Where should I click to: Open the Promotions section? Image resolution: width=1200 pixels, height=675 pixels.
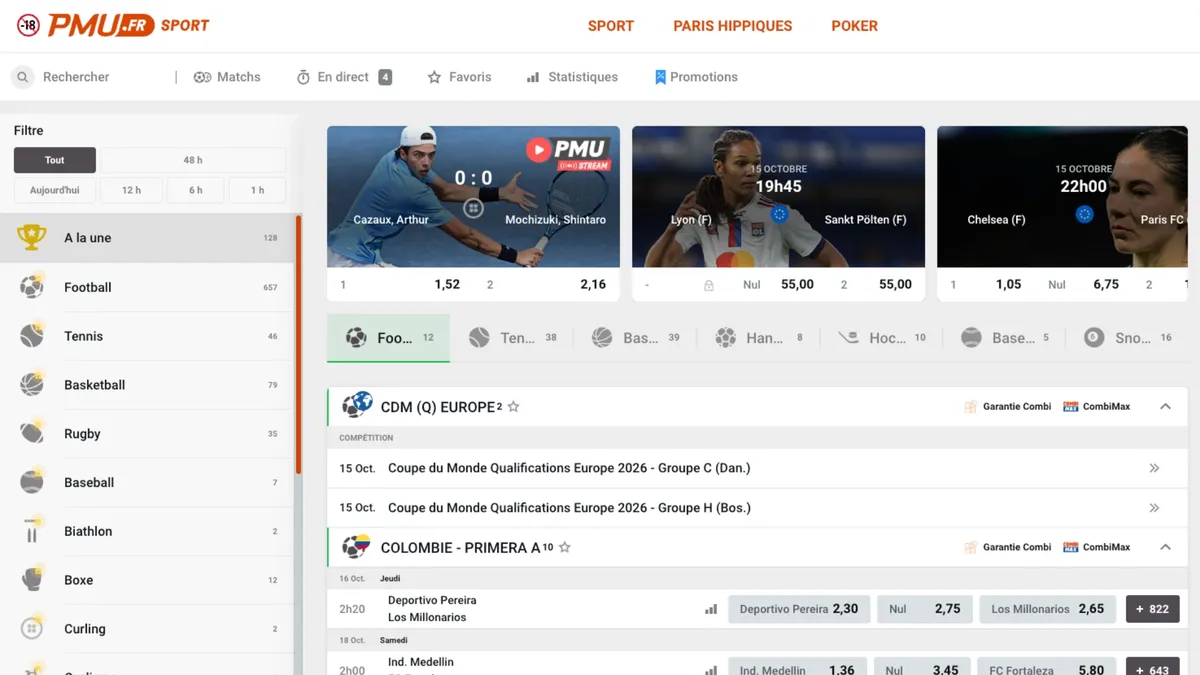coord(696,77)
